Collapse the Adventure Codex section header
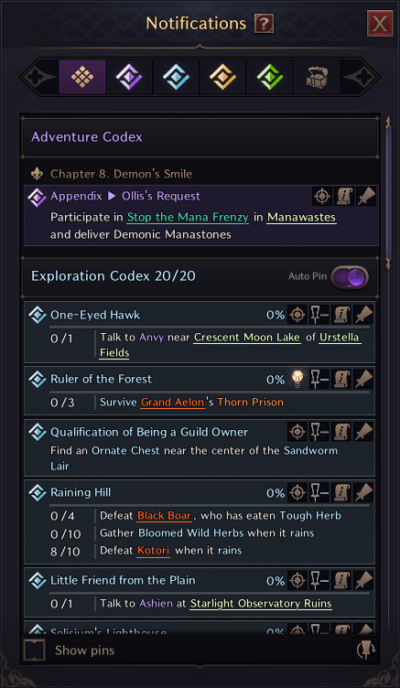This screenshot has width=400, height=688. click(200, 137)
